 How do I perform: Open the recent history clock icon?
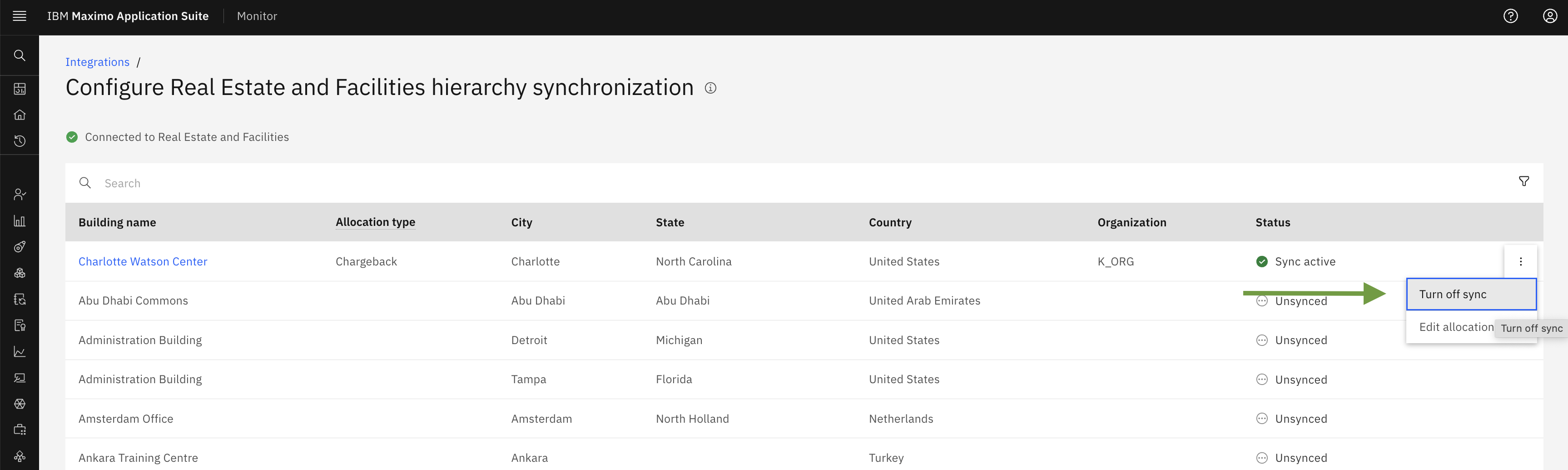[20, 141]
